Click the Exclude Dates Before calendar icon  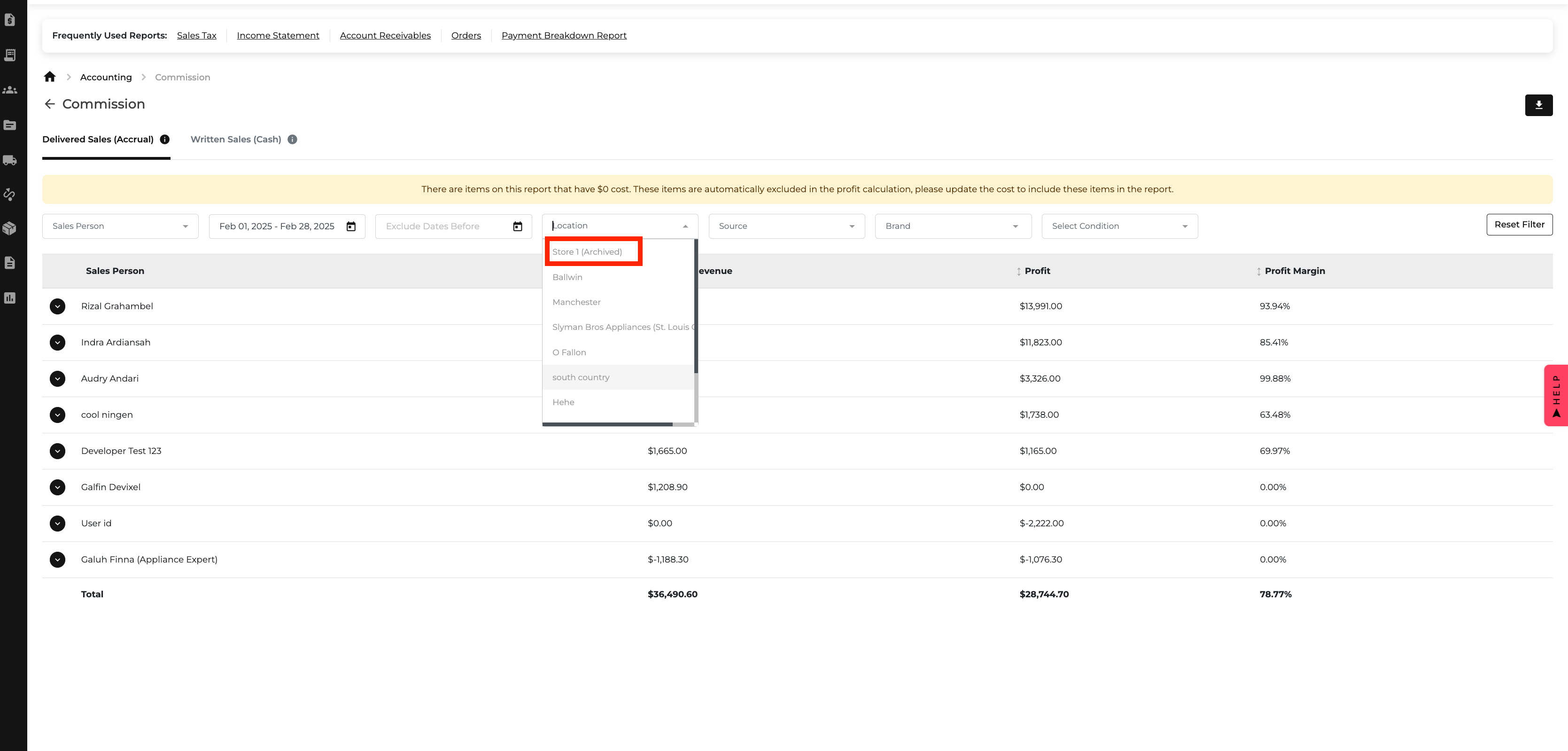(x=517, y=227)
